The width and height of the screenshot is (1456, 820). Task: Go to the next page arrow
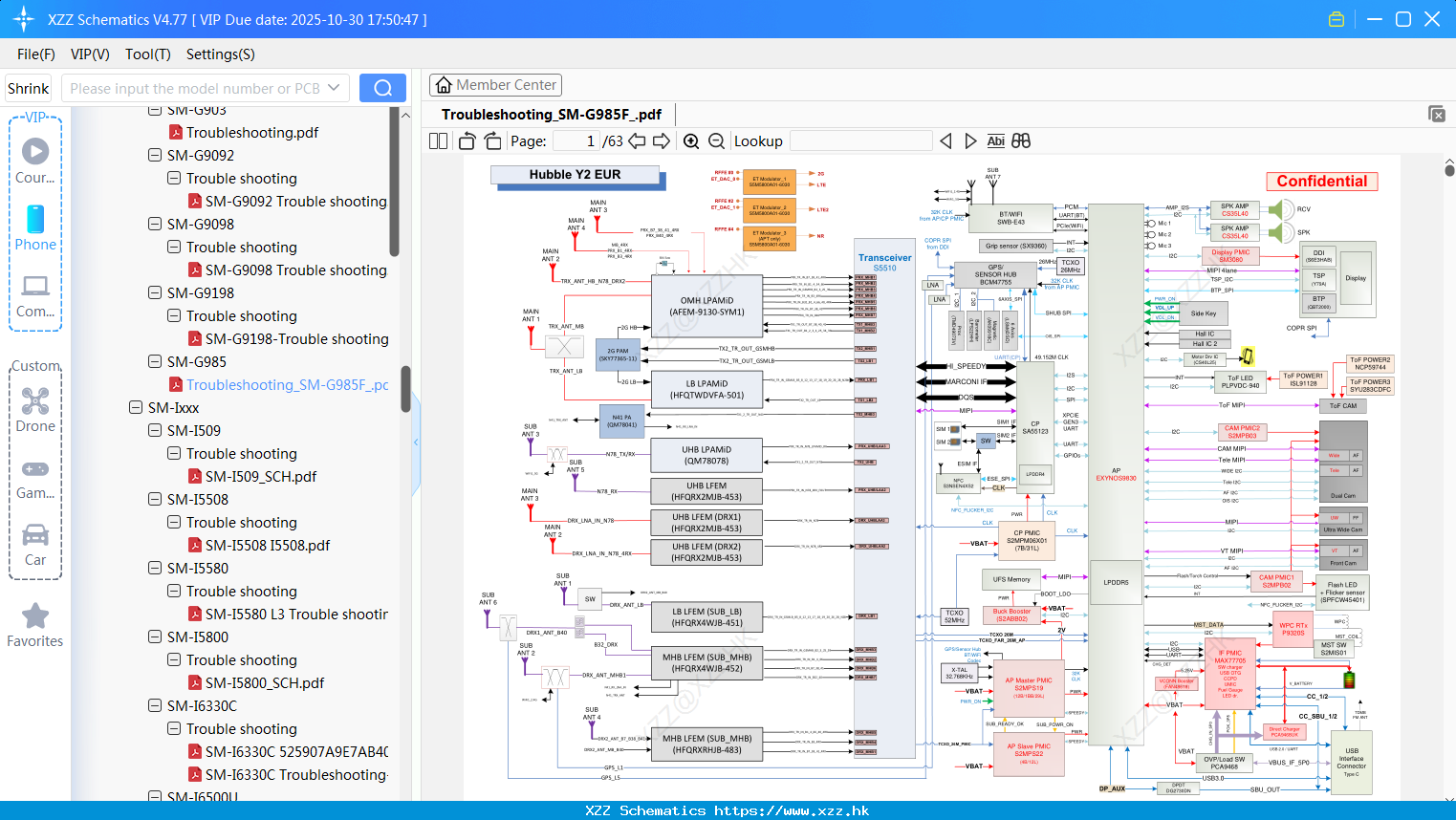pos(662,141)
